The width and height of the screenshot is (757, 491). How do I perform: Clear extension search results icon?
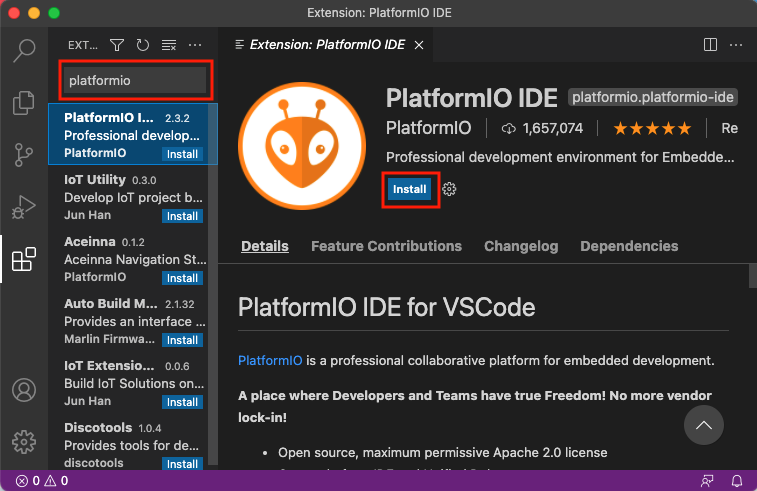point(169,45)
